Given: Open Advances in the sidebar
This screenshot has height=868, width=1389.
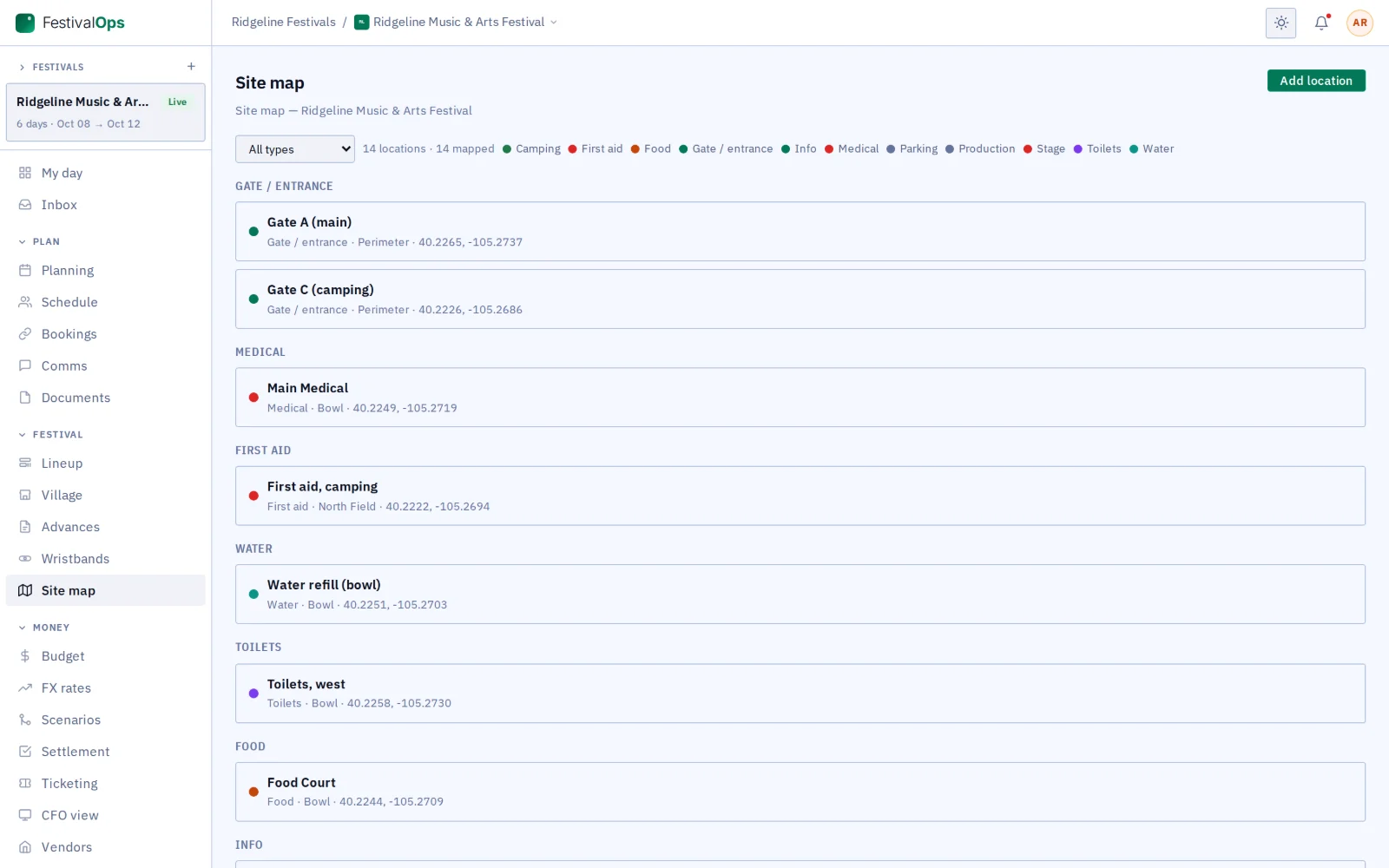Looking at the screenshot, I should pyautogui.click(x=106, y=527).
